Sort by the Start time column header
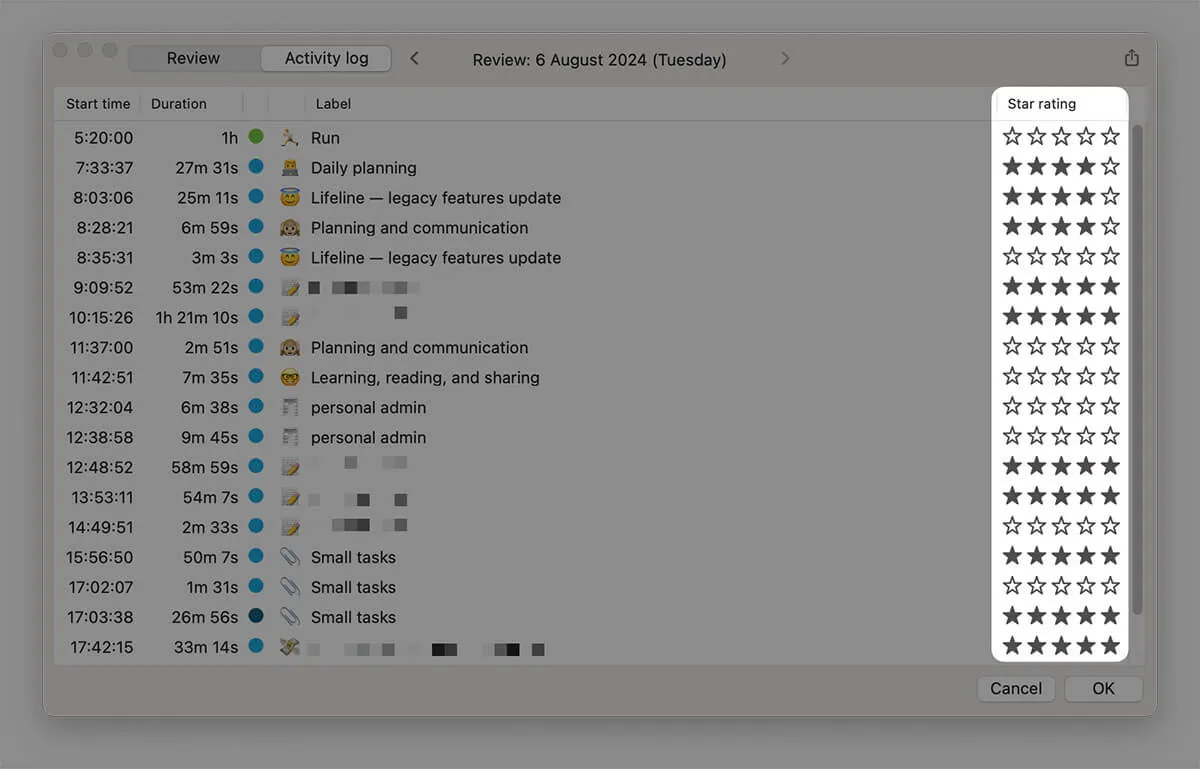 pyautogui.click(x=98, y=104)
